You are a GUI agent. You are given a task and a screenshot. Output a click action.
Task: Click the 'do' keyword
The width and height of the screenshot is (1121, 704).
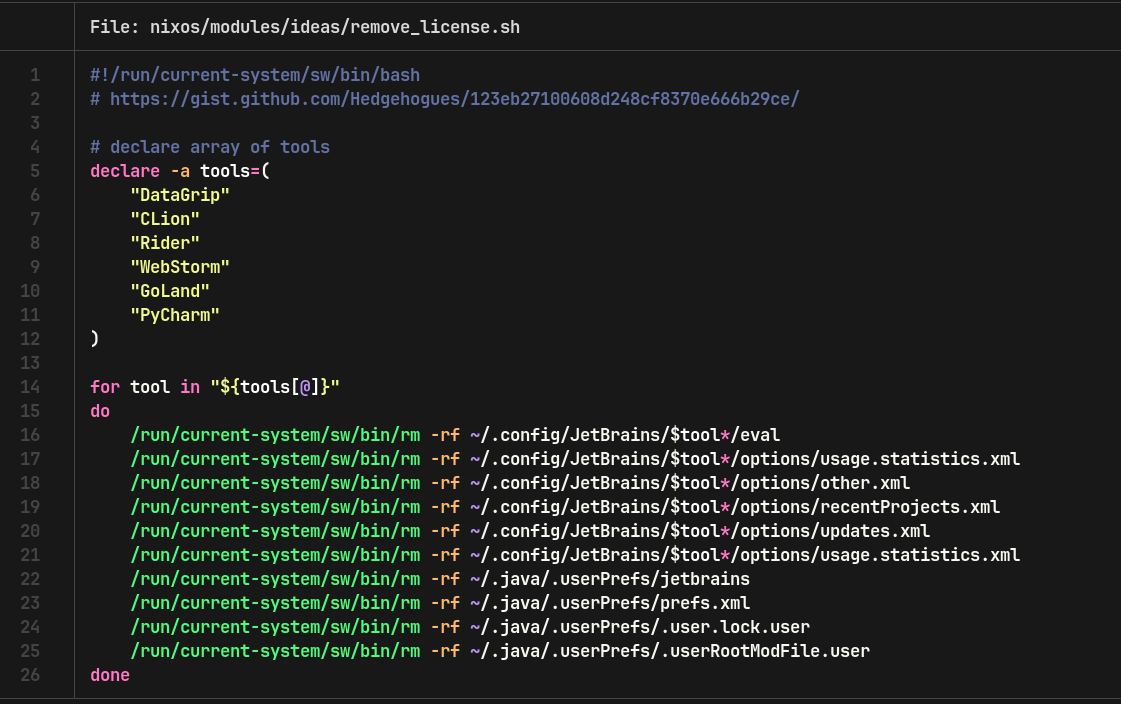tap(100, 411)
